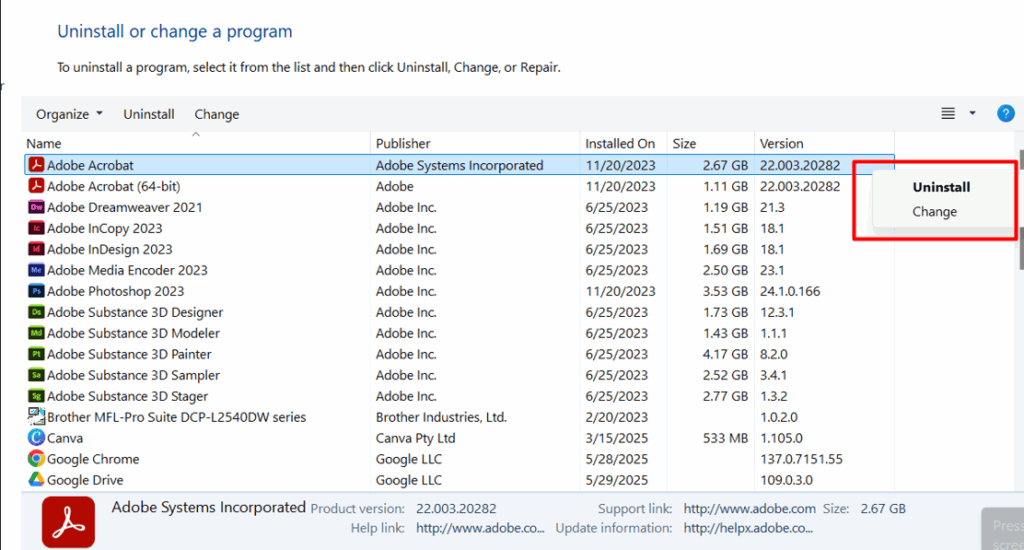Click the 533 MB size cell
This screenshot has width=1024, height=550.
pyautogui.click(x=725, y=438)
